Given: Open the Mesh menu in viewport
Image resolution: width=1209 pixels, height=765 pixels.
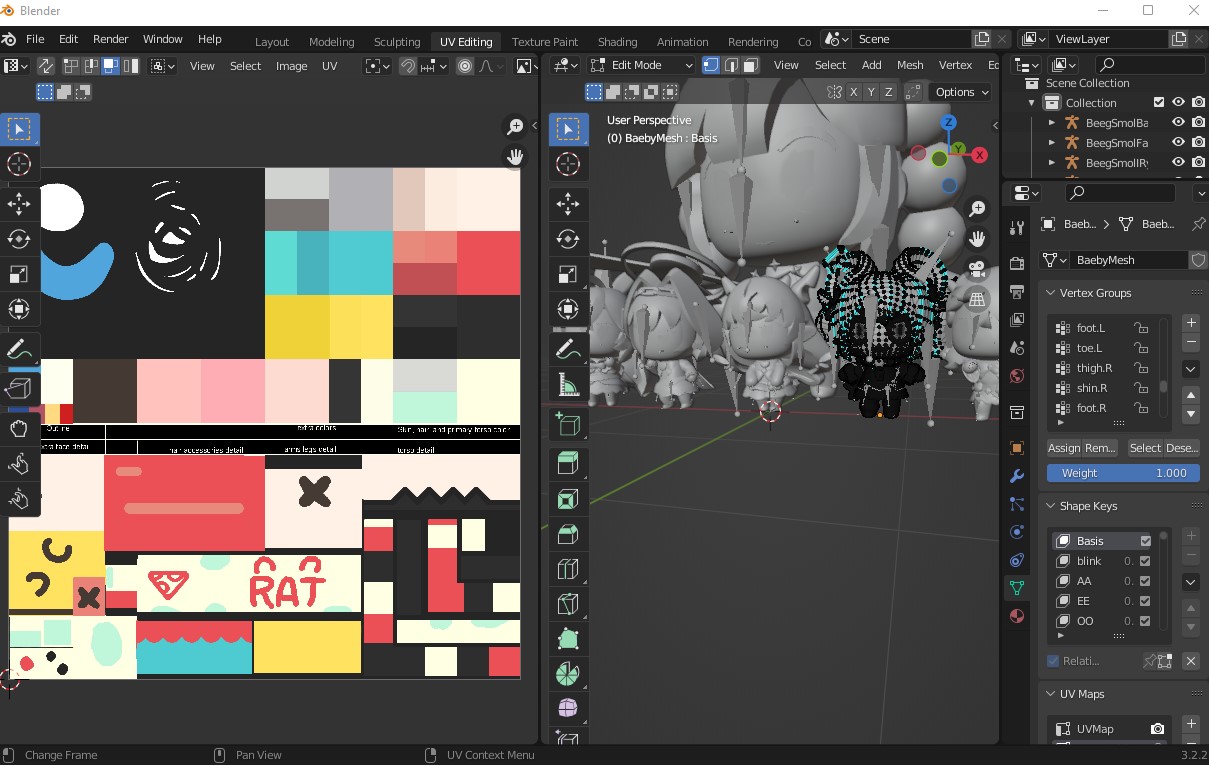Looking at the screenshot, I should pyautogui.click(x=910, y=65).
